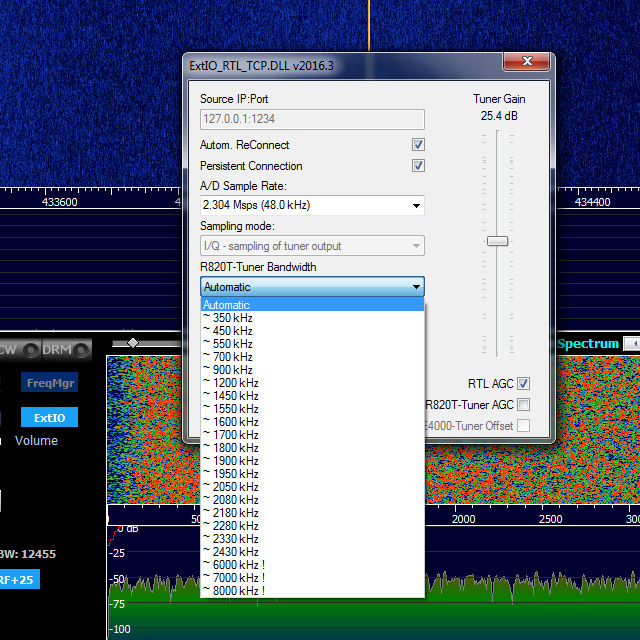Viewport: 640px width, 640px height.
Task: Choose ~ 1450 kHz bandwidth
Action: click(312, 396)
